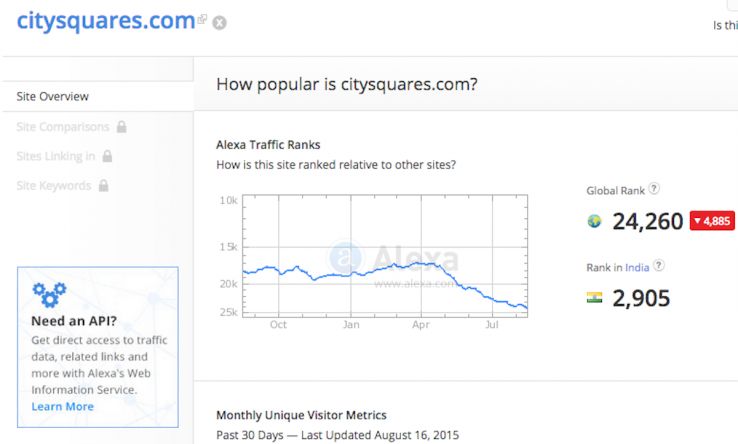Click the red 4,885 rank change badge
Screen dimensions: 738x444
point(711,221)
